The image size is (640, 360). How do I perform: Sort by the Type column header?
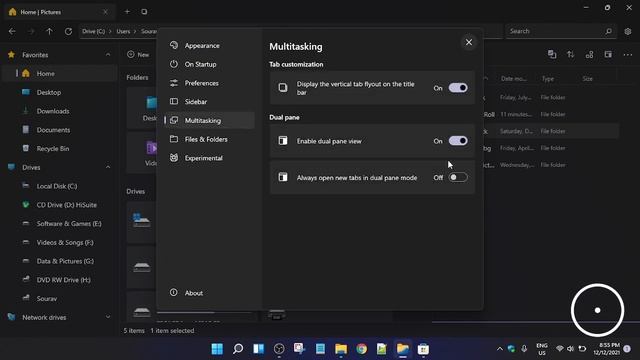(x=548, y=79)
